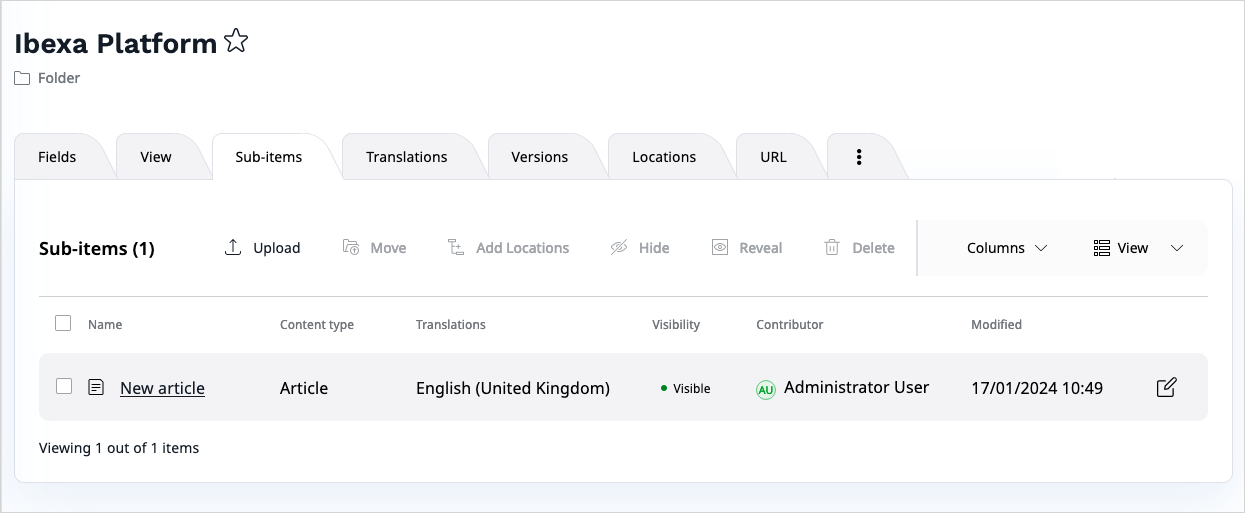Click the Move icon in toolbar
Image resolution: width=1245 pixels, height=513 pixels.
coord(351,248)
